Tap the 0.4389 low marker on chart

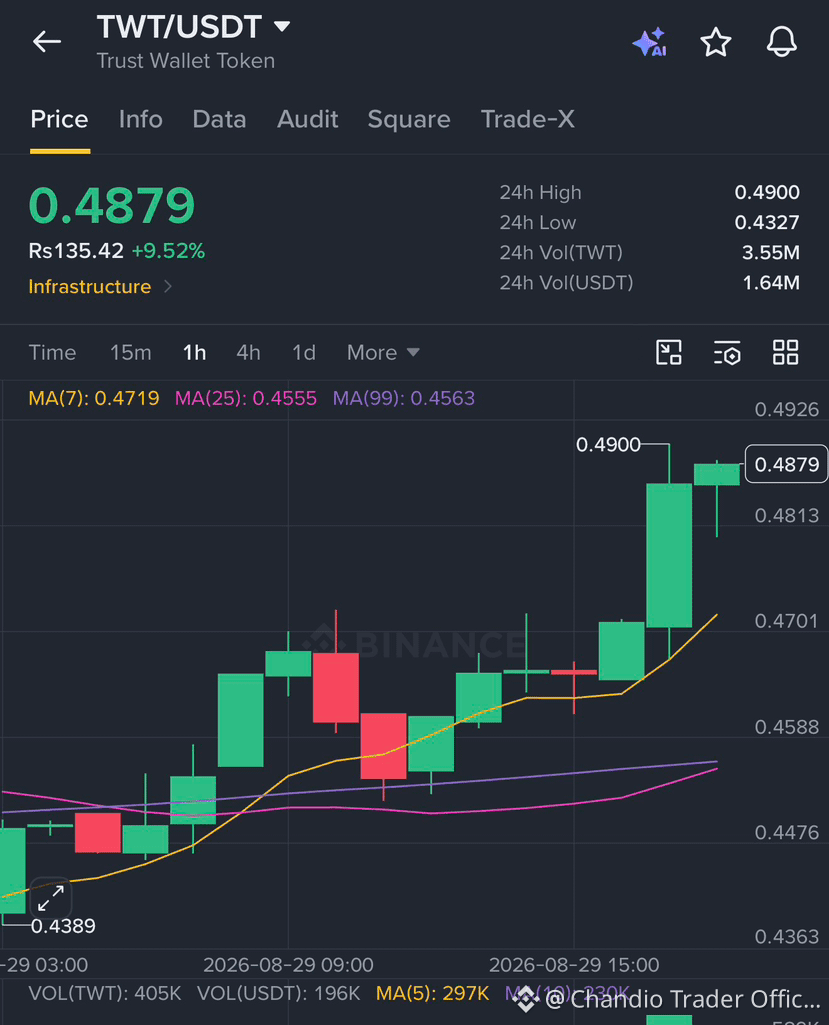[x=63, y=926]
